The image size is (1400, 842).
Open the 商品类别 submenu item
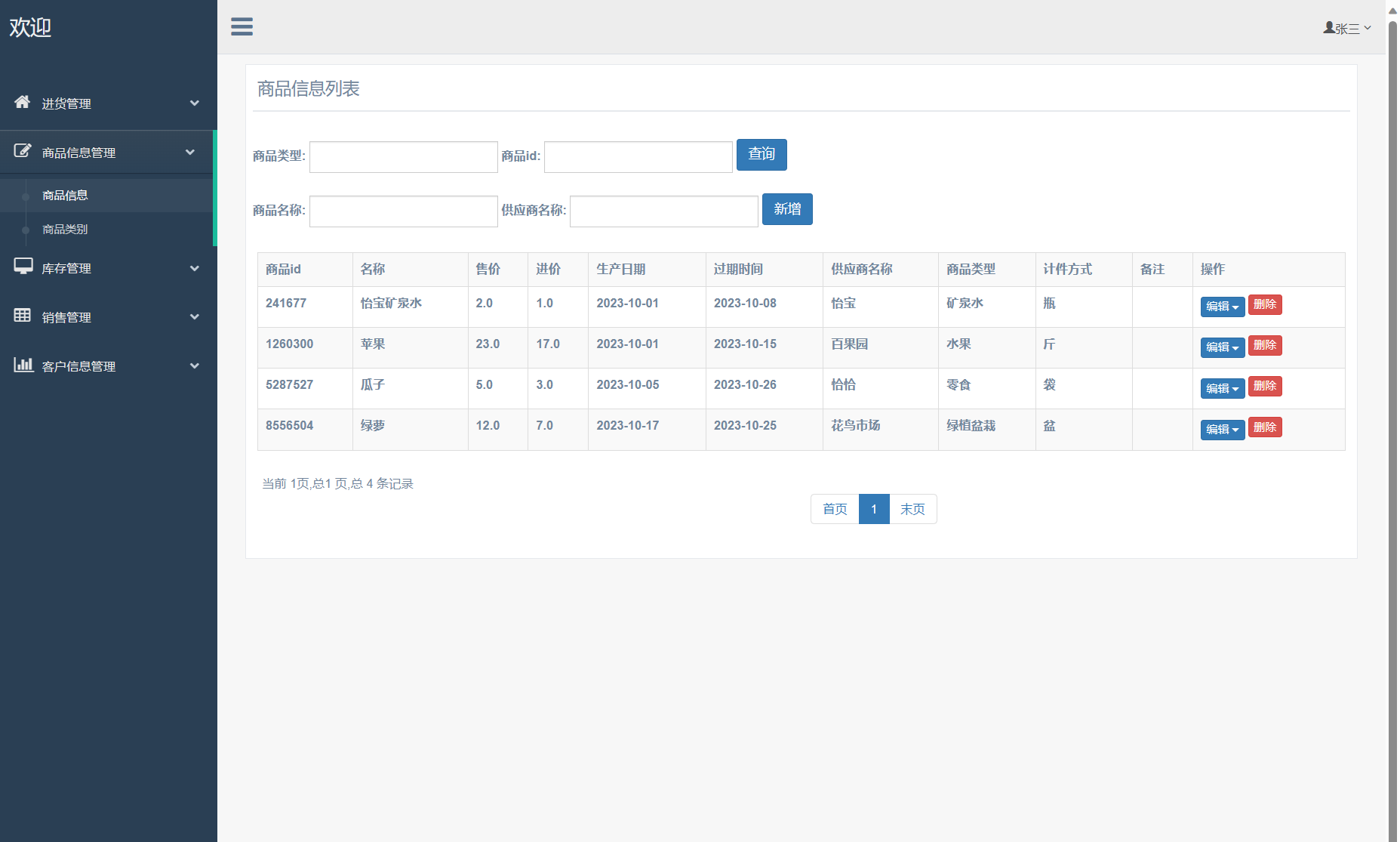coord(65,230)
